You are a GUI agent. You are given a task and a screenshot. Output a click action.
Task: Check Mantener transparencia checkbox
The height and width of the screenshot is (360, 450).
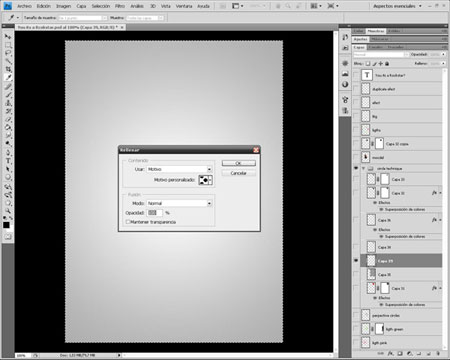(x=128, y=222)
